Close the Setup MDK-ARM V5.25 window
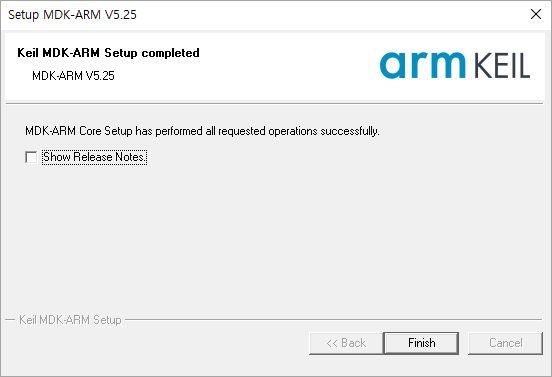Image resolution: width=552 pixels, height=377 pixels. click(536, 14)
